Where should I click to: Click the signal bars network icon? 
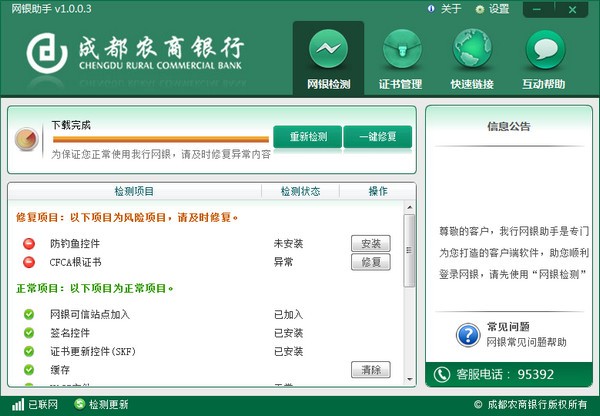pyautogui.click(x=18, y=405)
